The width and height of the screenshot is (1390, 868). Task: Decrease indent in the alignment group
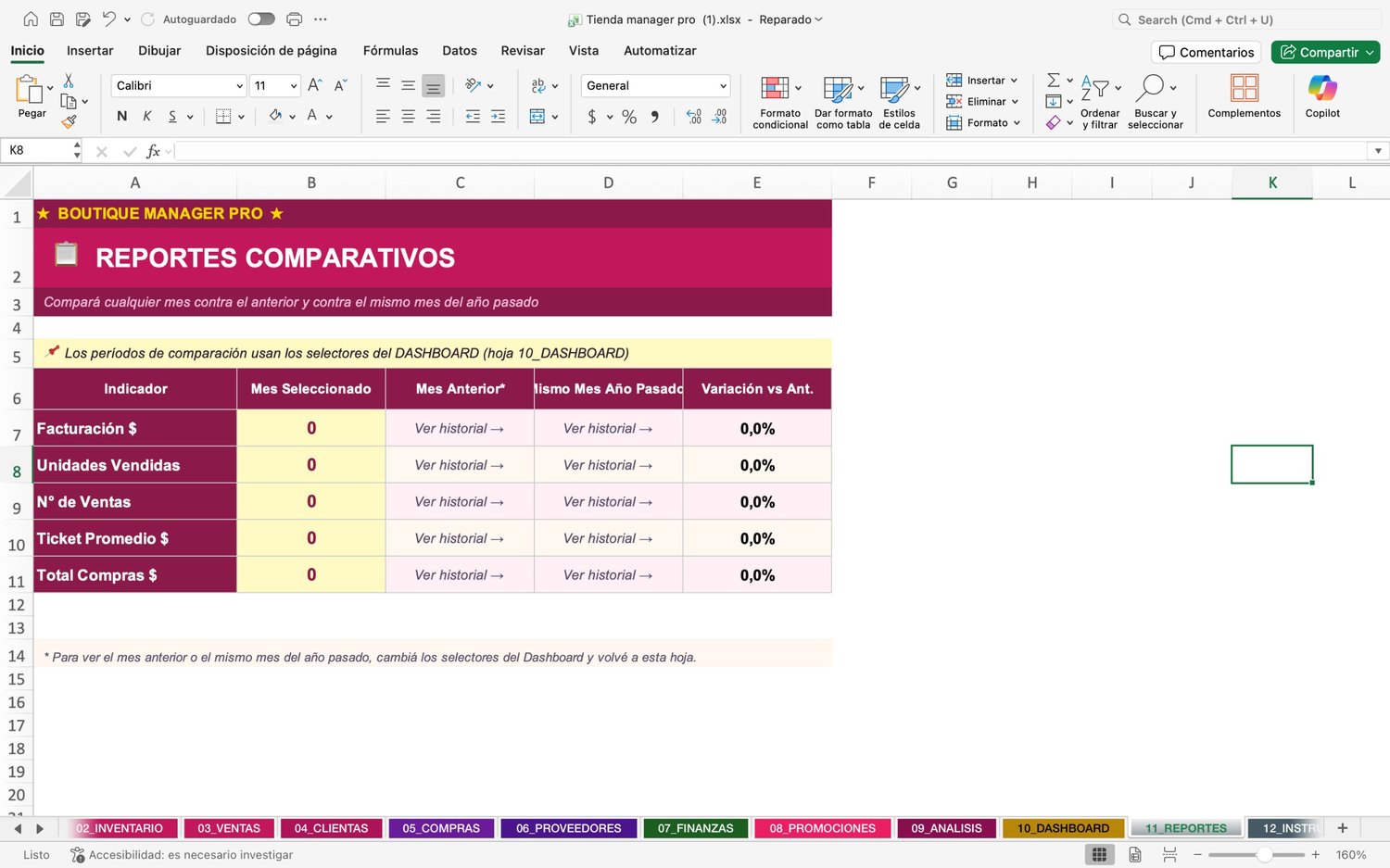[473, 116]
